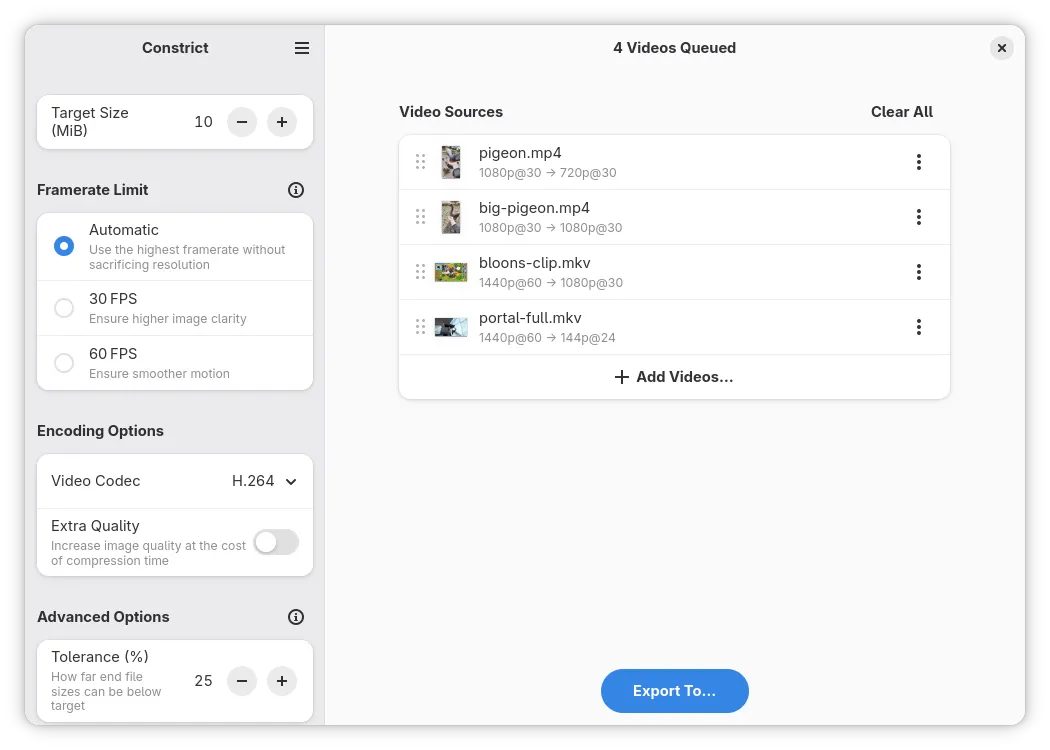Select the 30 FPS framerate limit
This screenshot has height=750, width=1050.
point(64,308)
